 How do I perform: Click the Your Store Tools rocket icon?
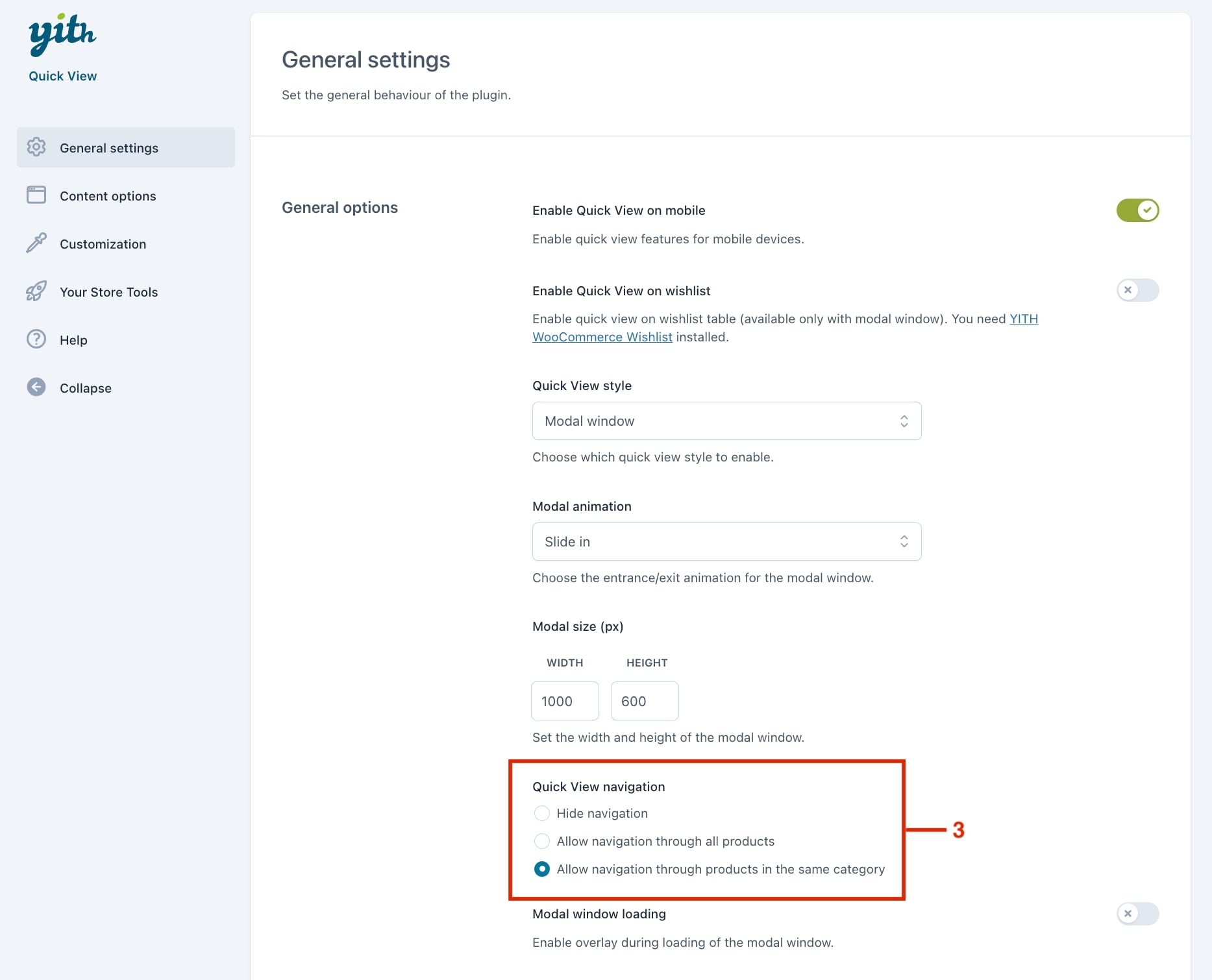click(36, 291)
